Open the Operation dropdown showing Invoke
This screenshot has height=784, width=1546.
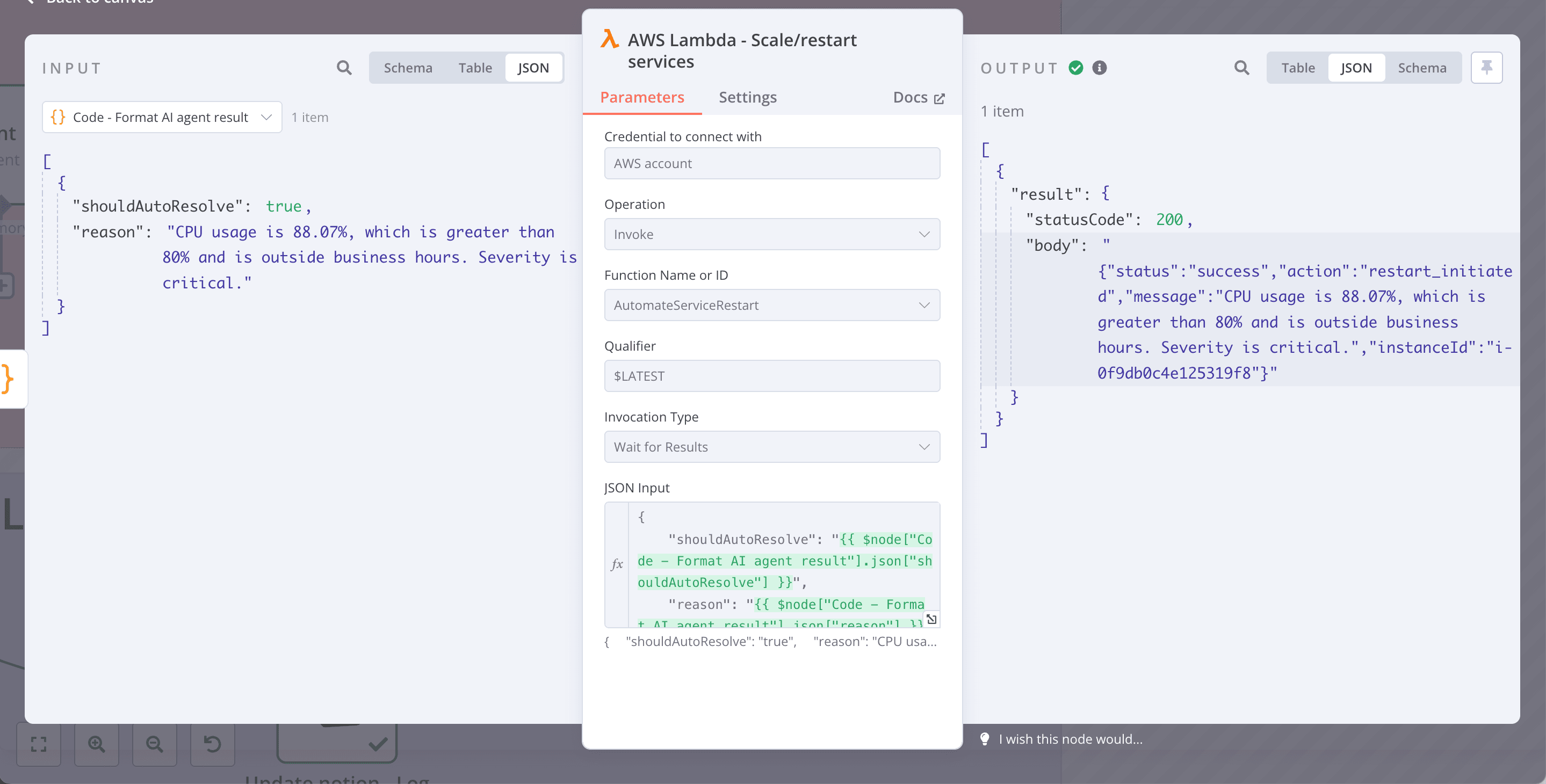772,234
